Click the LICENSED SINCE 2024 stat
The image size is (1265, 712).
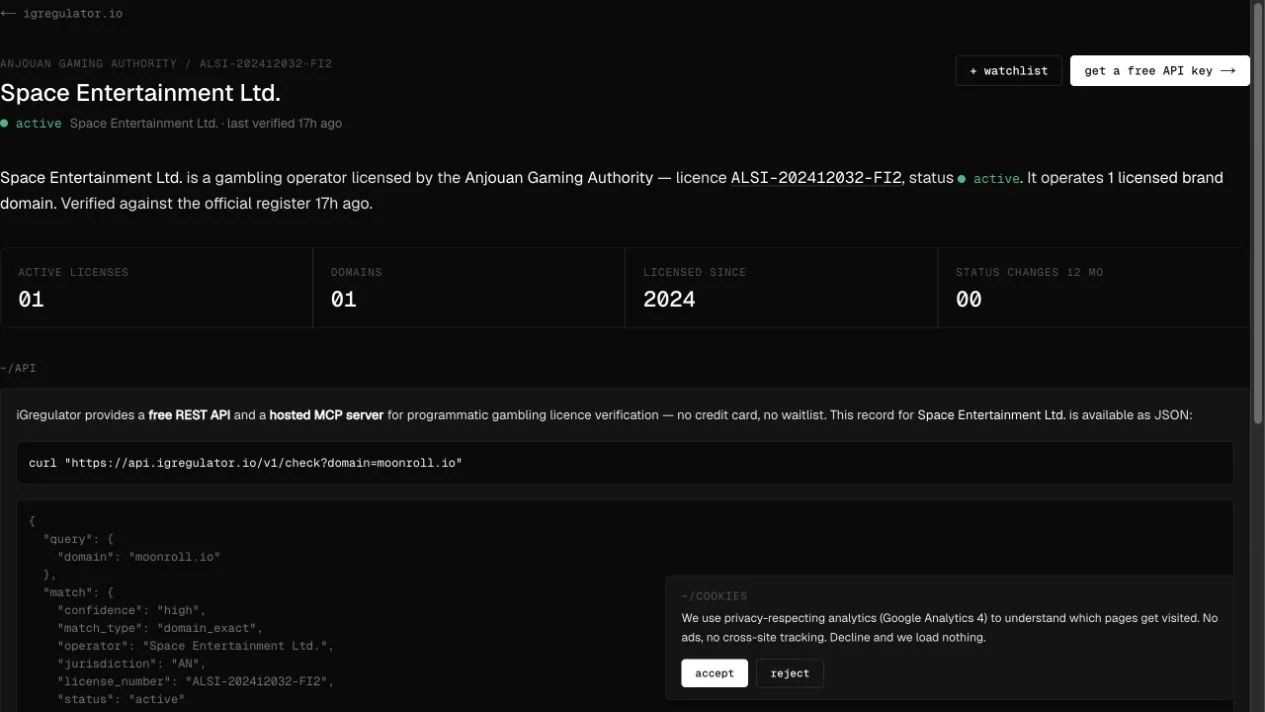(x=781, y=288)
